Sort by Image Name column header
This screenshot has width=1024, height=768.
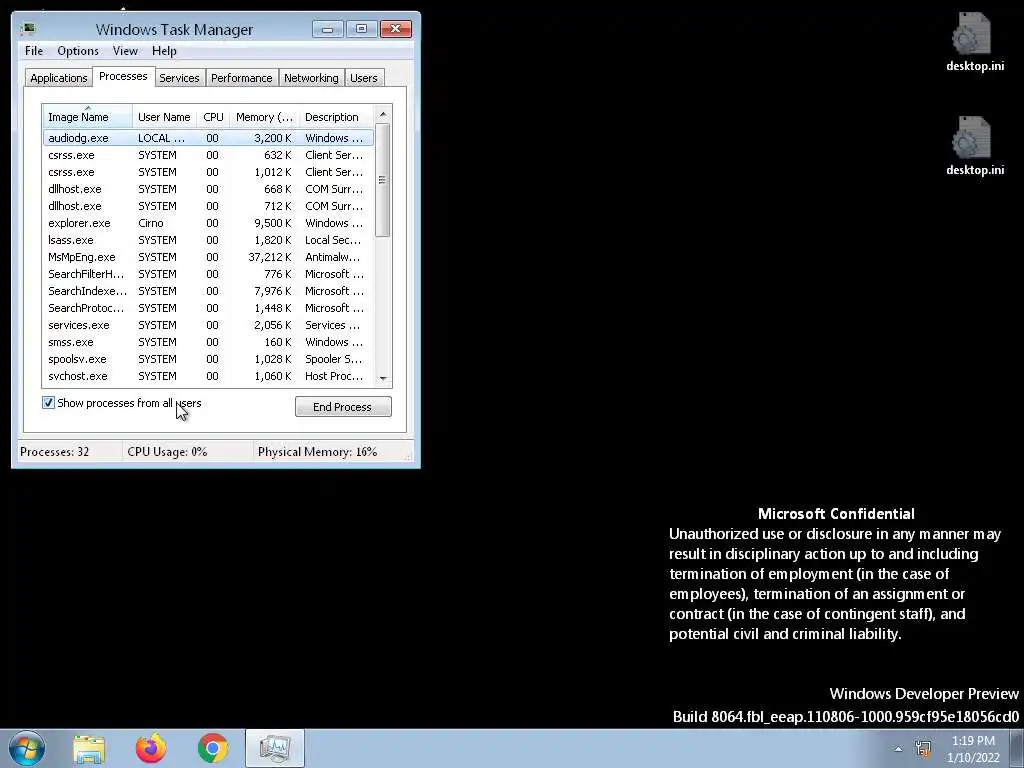click(x=88, y=117)
